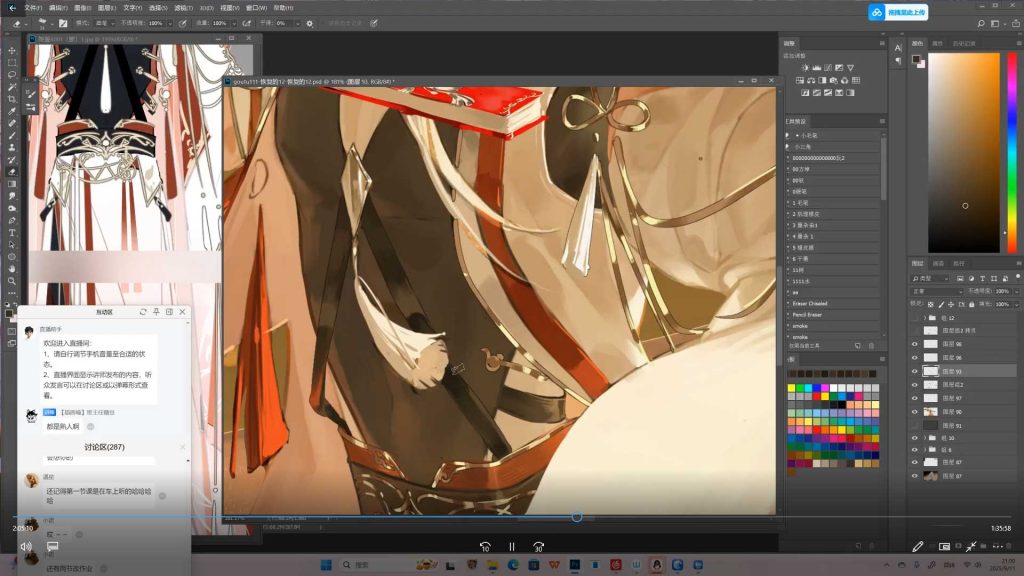The height and width of the screenshot is (576, 1024).
Task: Expand the 组 10 layer group
Action: coord(923,438)
